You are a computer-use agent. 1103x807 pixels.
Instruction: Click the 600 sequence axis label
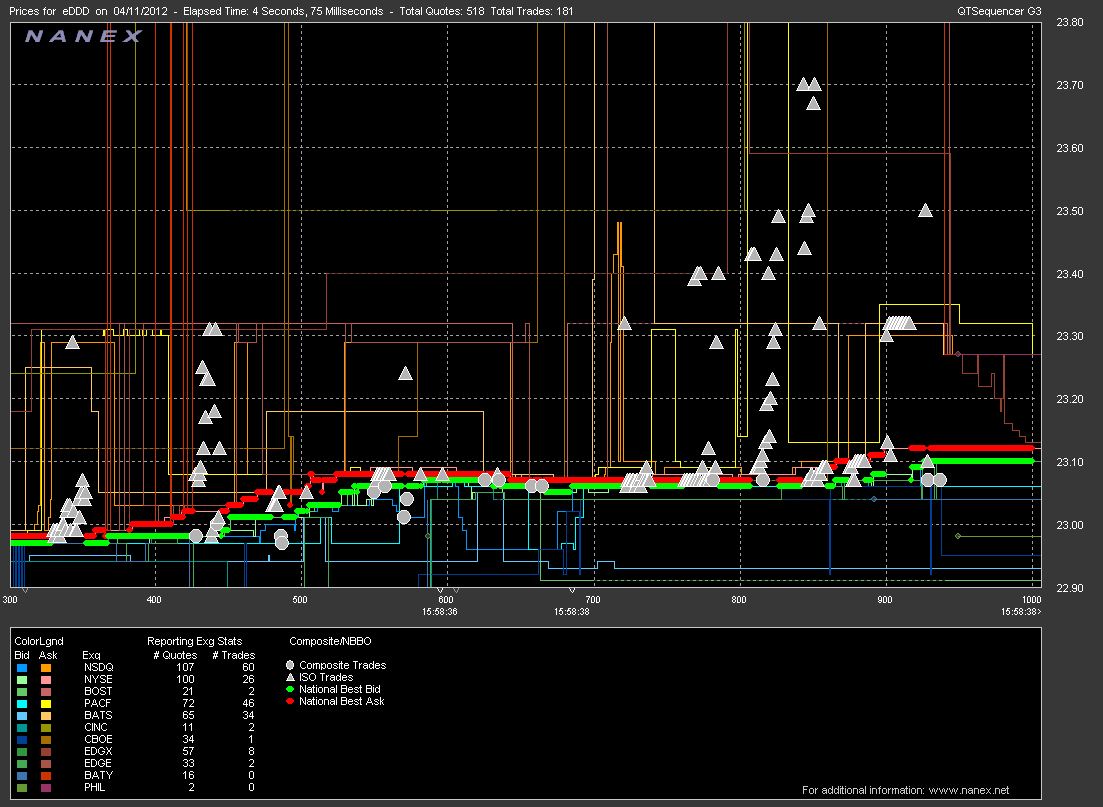click(445, 599)
